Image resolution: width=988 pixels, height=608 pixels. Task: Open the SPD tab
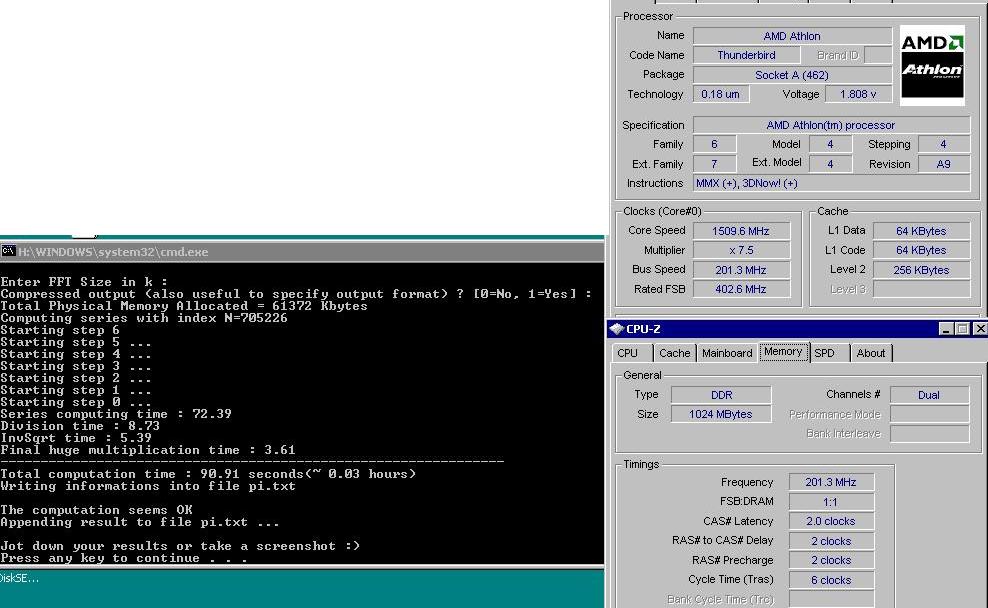tap(824, 353)
